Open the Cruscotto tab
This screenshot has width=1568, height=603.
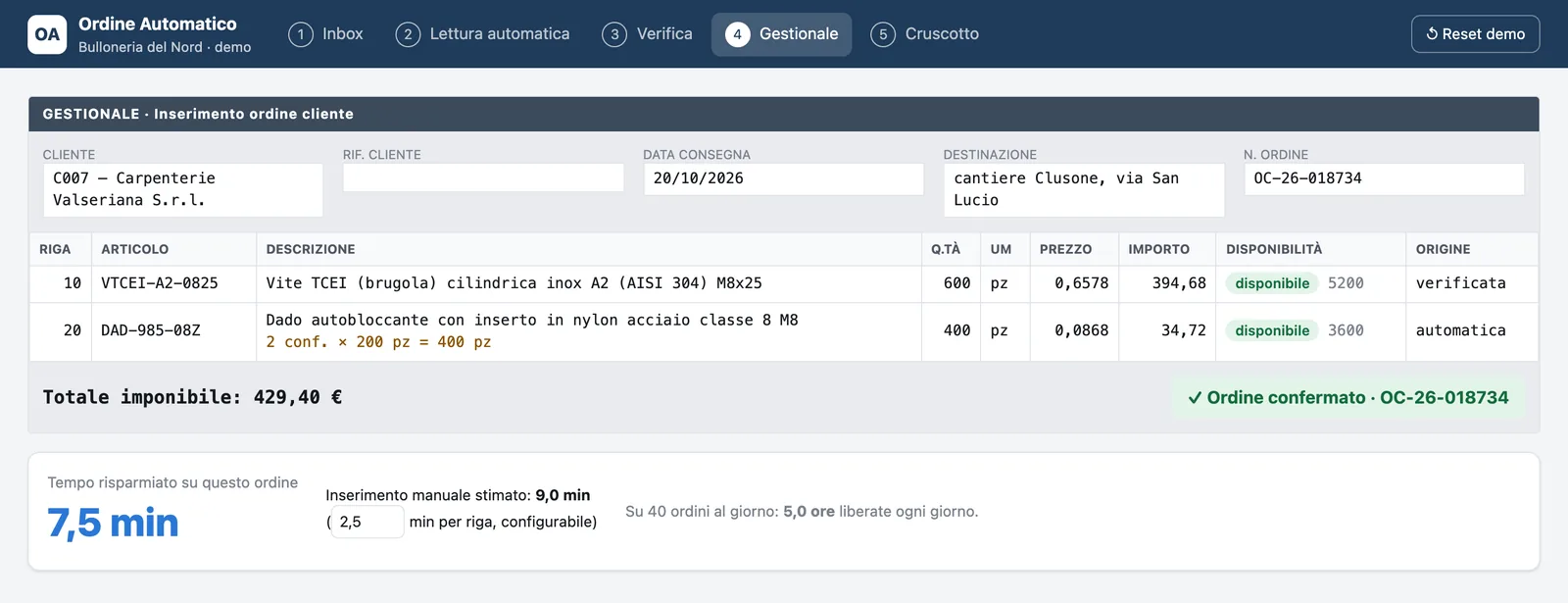925,34
